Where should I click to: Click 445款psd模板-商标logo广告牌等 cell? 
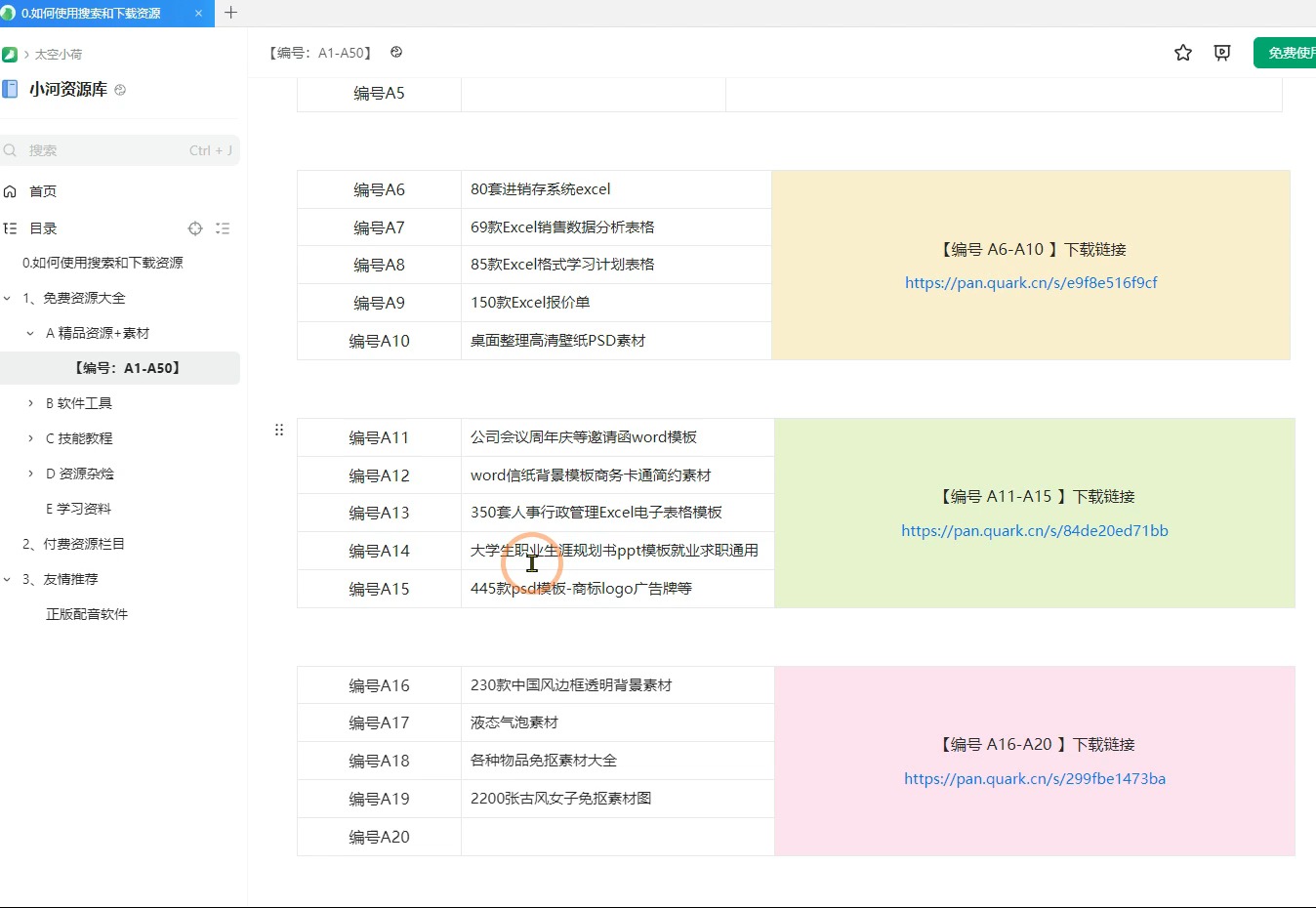point(618,589)
